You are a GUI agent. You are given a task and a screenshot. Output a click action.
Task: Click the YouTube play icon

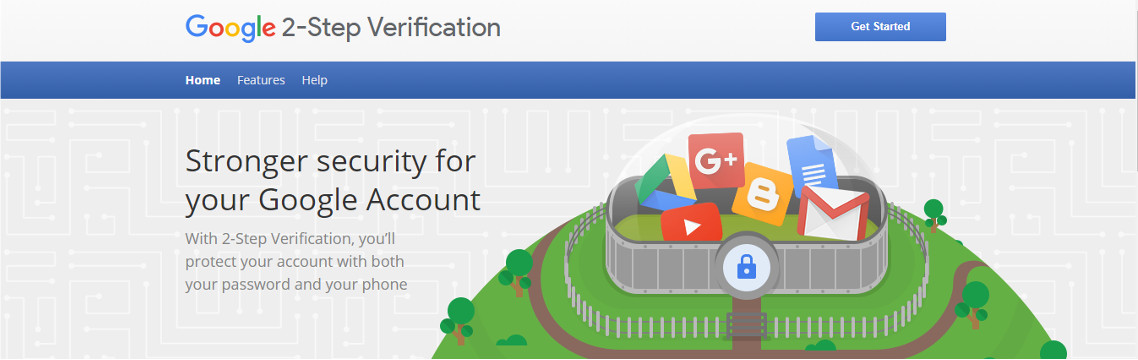pyautogui.click(x=692, y=224)
